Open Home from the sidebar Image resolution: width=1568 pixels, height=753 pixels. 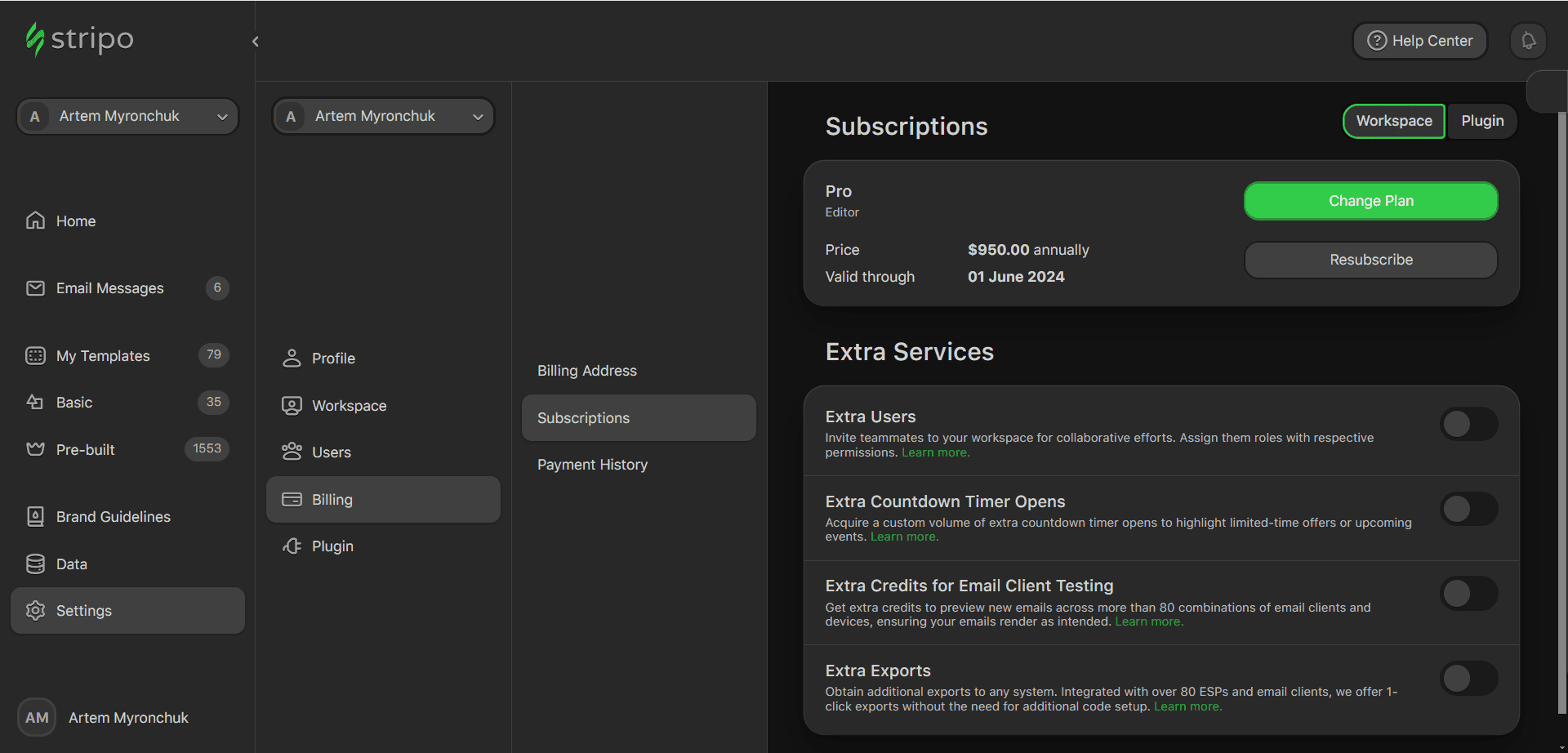pyautogui.click(x=75, y=221)
